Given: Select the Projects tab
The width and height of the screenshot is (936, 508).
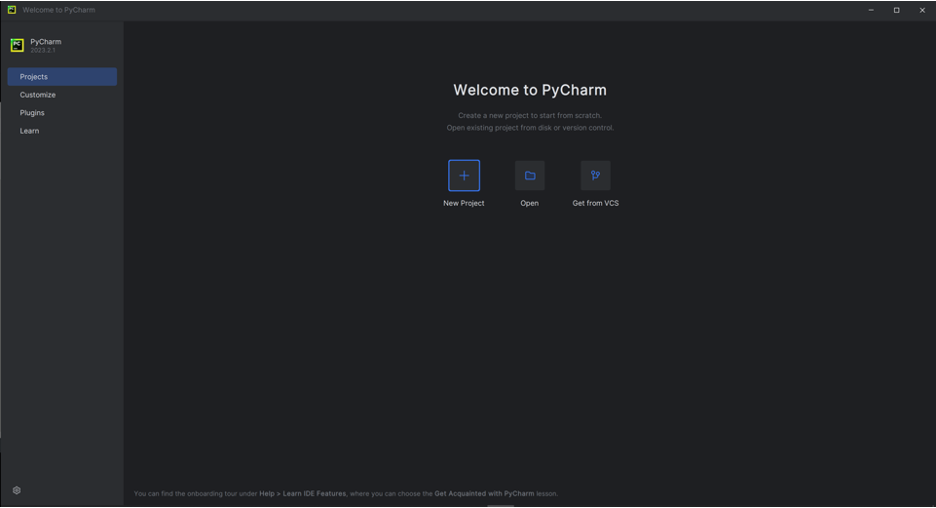Looking at the screenshot, I should tap(62, 76).
